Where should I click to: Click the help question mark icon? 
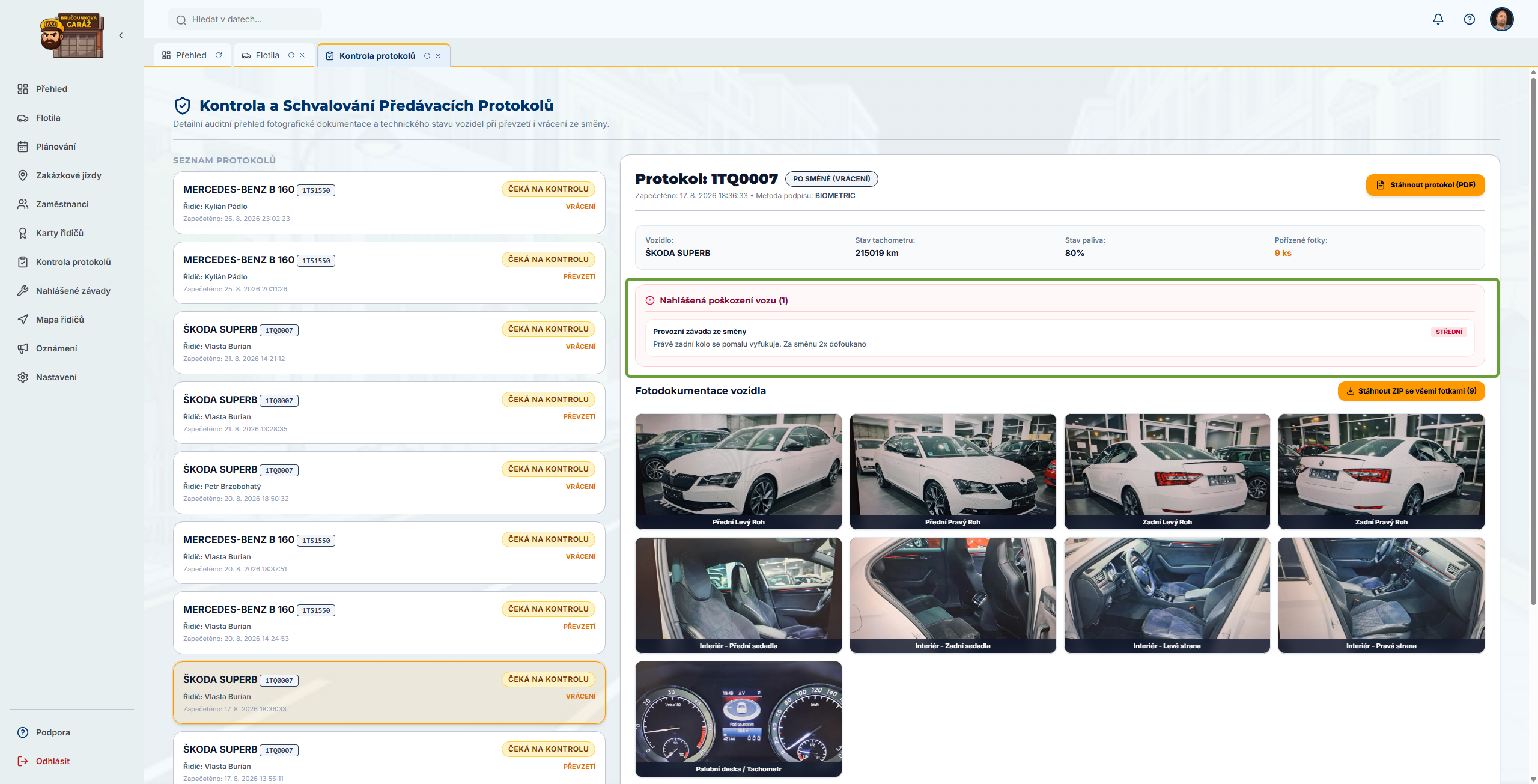tap(1469, 19)
